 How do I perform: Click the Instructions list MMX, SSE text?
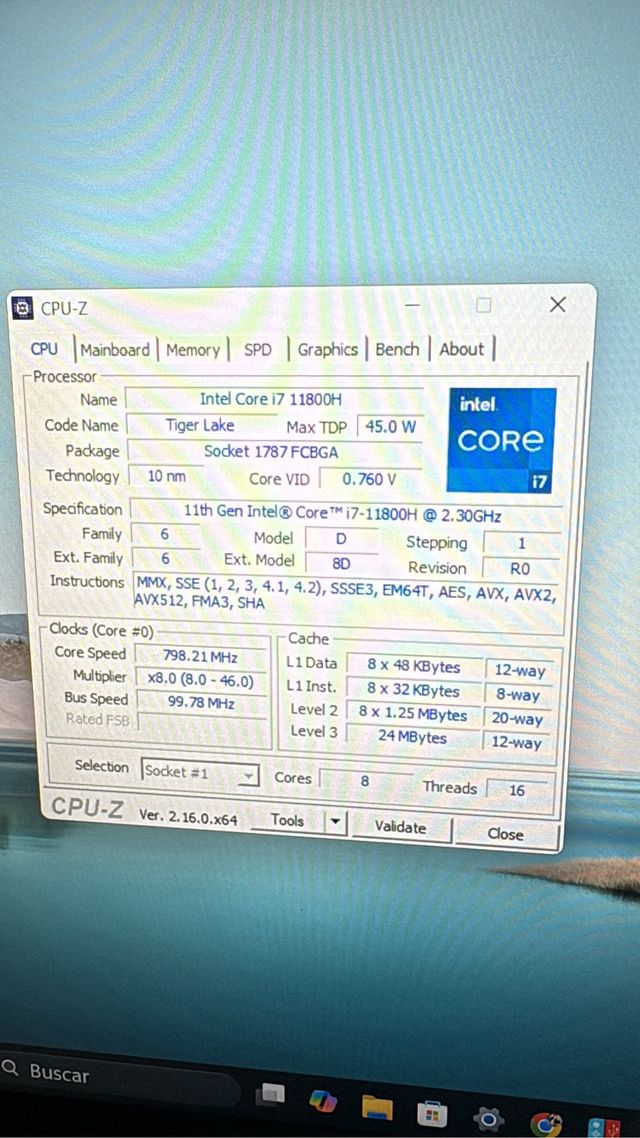point(345,591)
